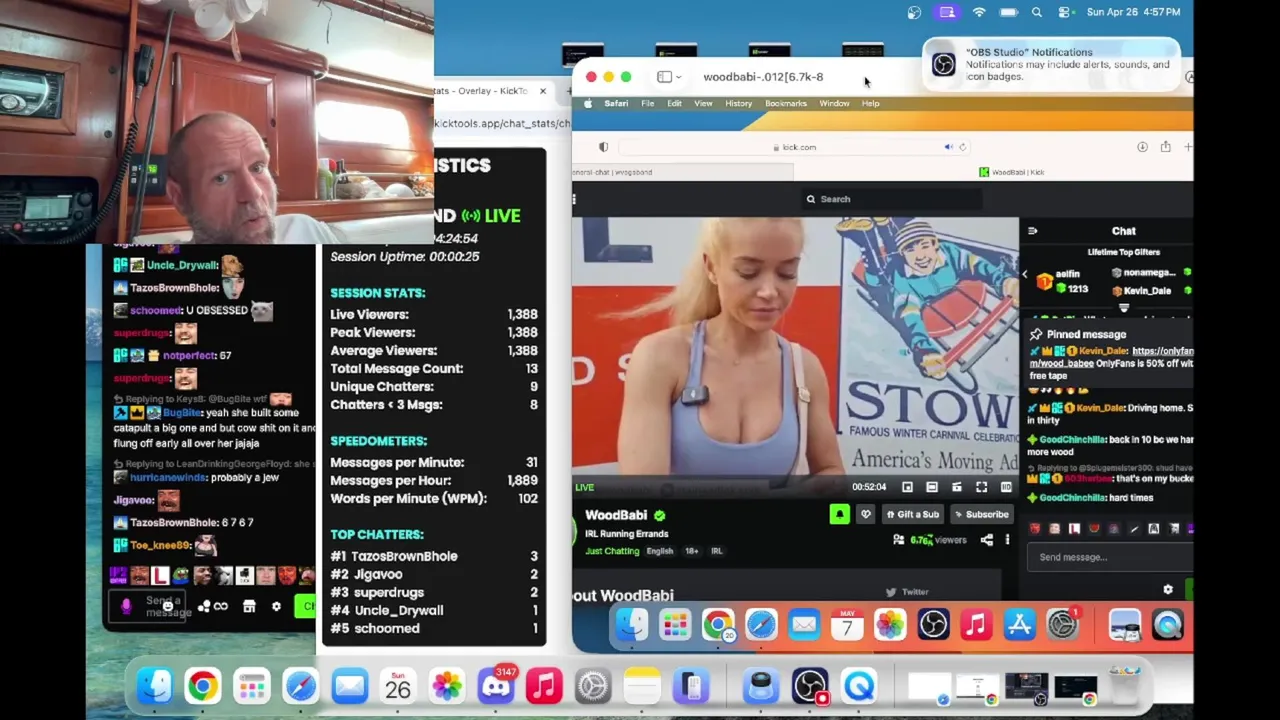
Task: Click the kick.com address bar in Safari
Action: tap(795, 147)
